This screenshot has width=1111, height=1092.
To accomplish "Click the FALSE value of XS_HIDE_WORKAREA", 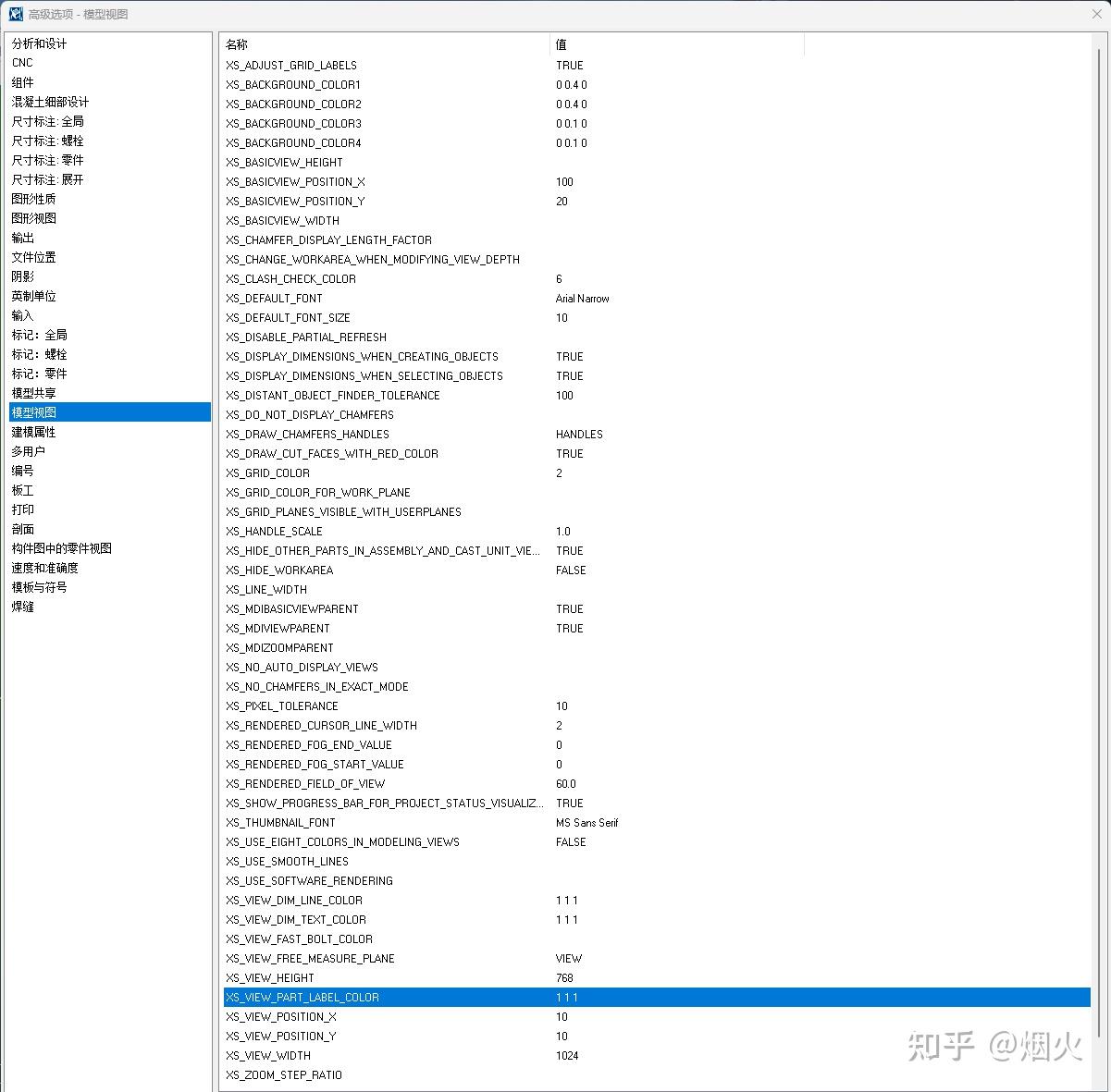I will pos(571,571).
